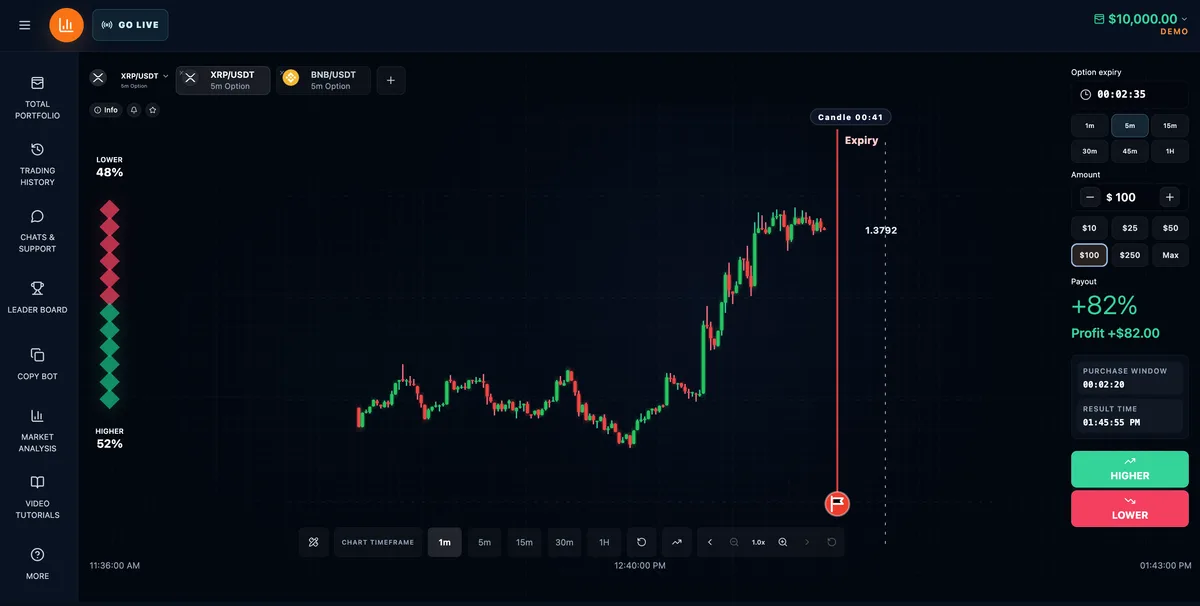The height and width of the screenshot is (606, 1200).
Task: Open the hamburger menu
Action: click(25, 25)
